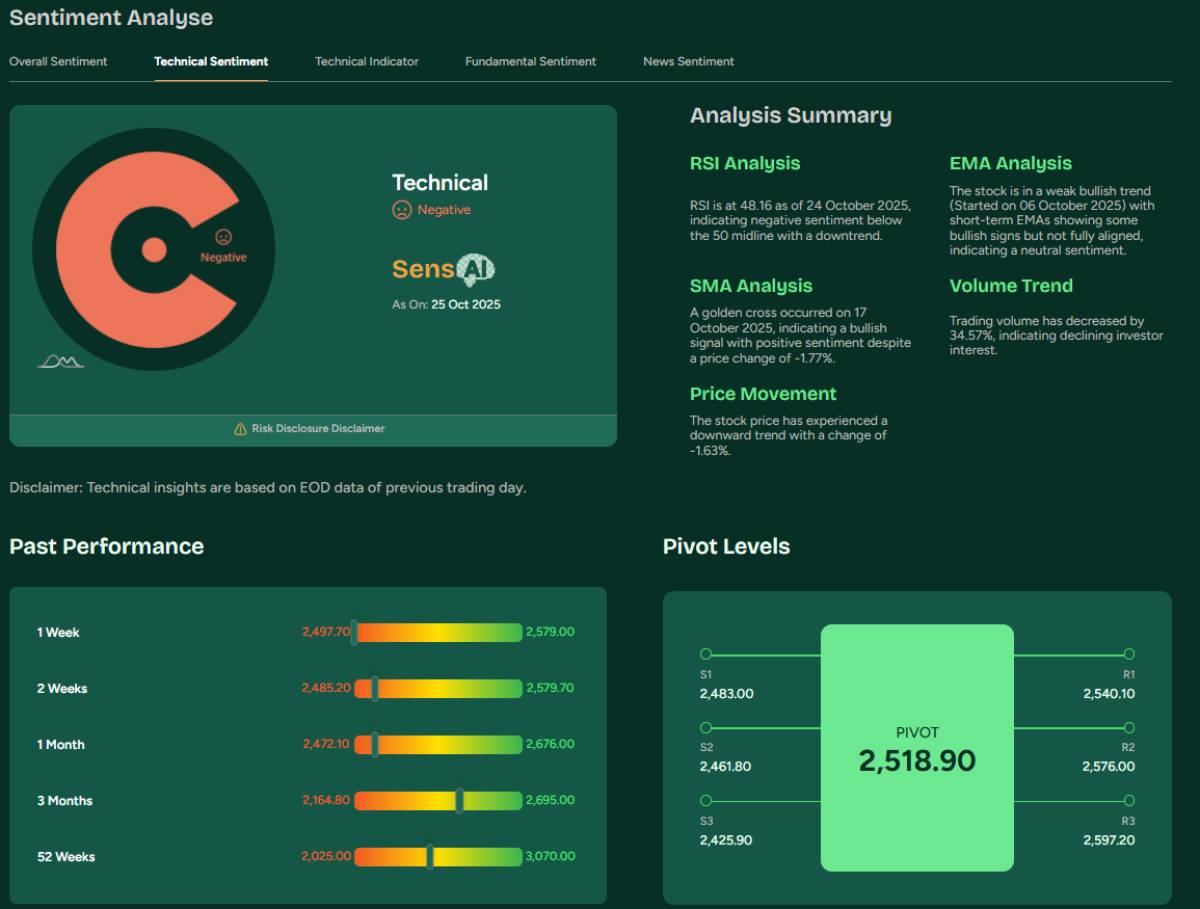1200x909 pixels.
Task: Click the RSI Analysis heading
Action: point(744,163)
